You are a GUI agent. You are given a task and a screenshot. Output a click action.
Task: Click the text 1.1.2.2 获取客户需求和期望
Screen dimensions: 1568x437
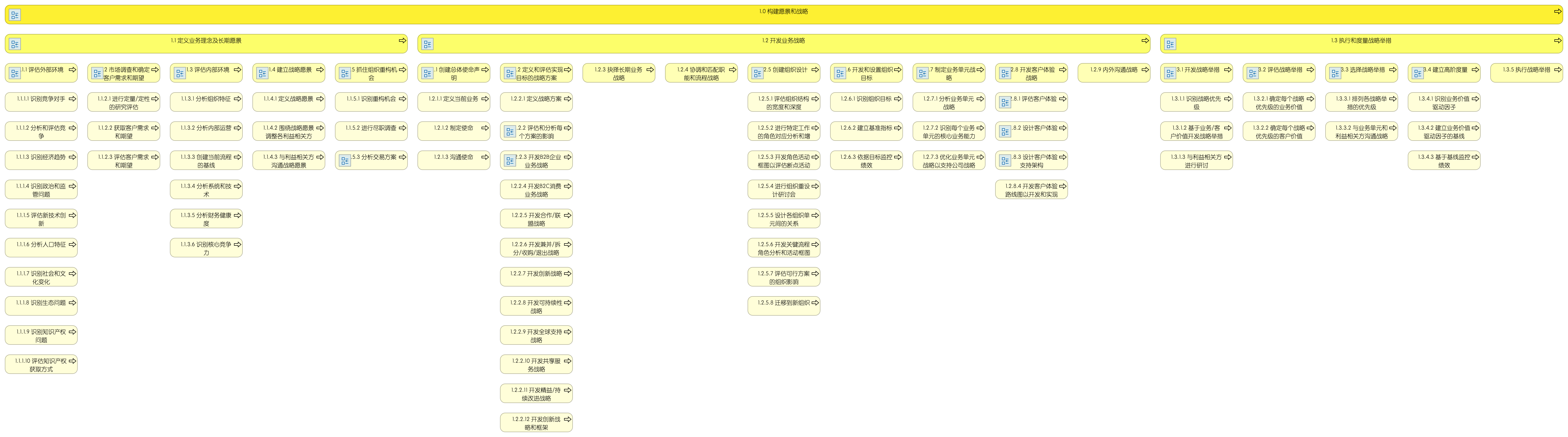point(124,132)
